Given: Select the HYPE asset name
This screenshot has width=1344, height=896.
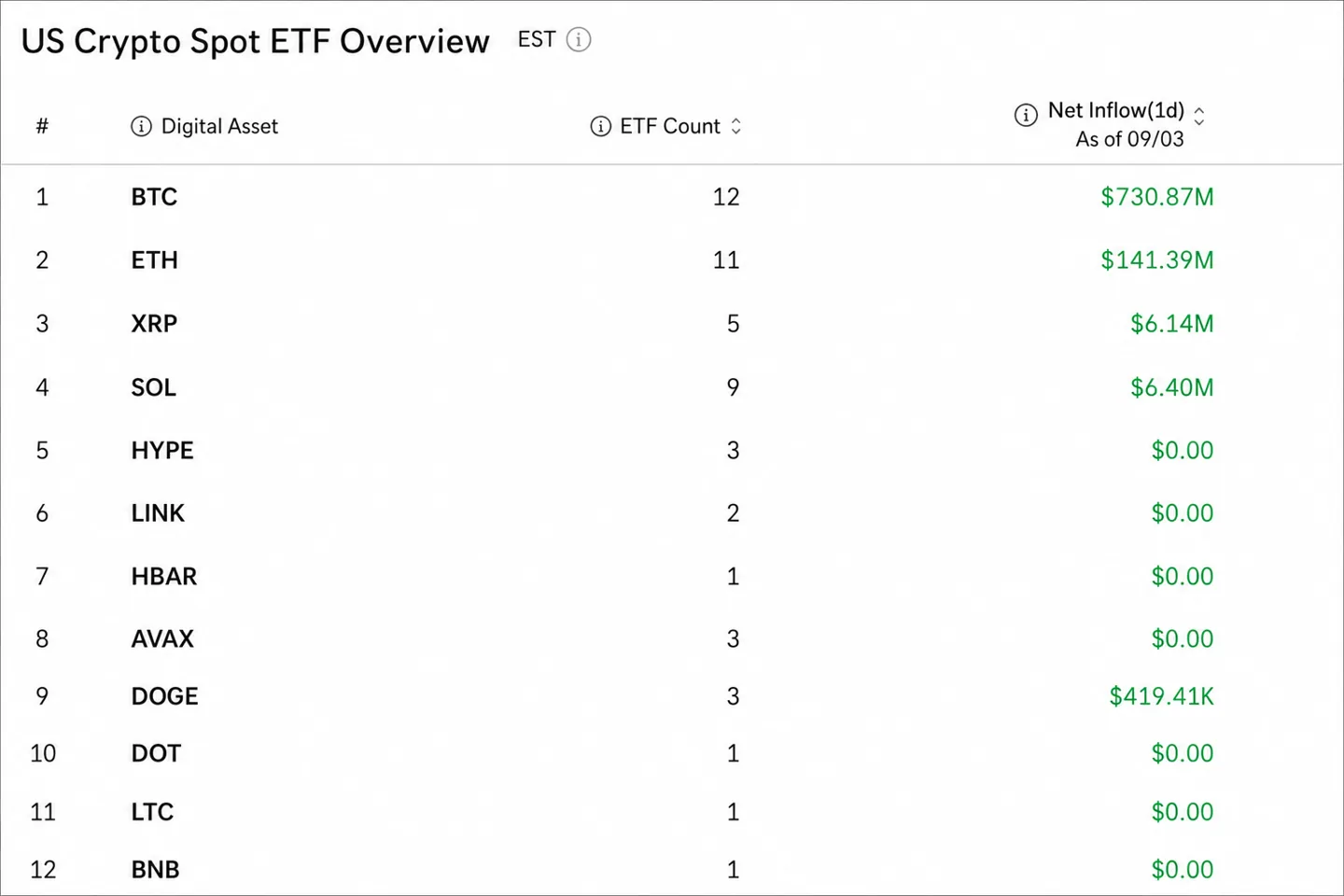Looking at the screenshot, I should pyautogui.click(x=162, y=450).
